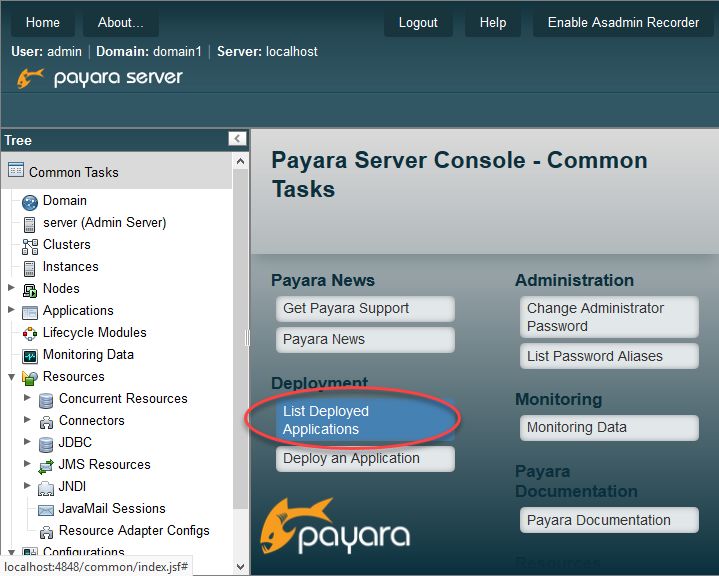Click Deploy an Application

point(365,459)
